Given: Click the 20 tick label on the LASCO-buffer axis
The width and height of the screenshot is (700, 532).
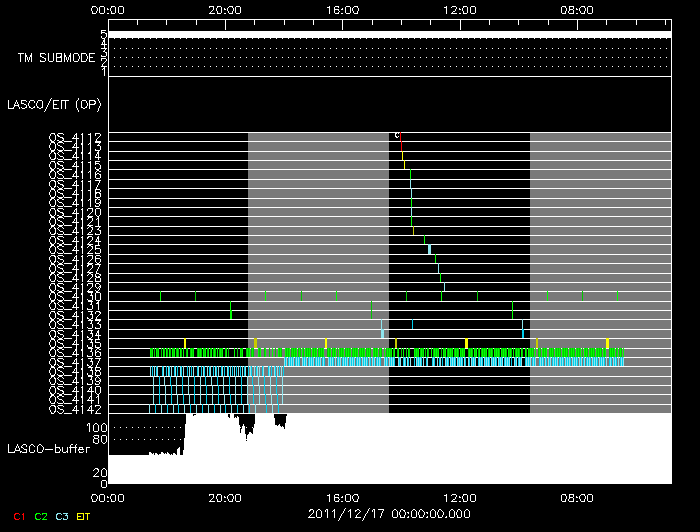Looking at the screenshot, I should (x=100, y=473).
